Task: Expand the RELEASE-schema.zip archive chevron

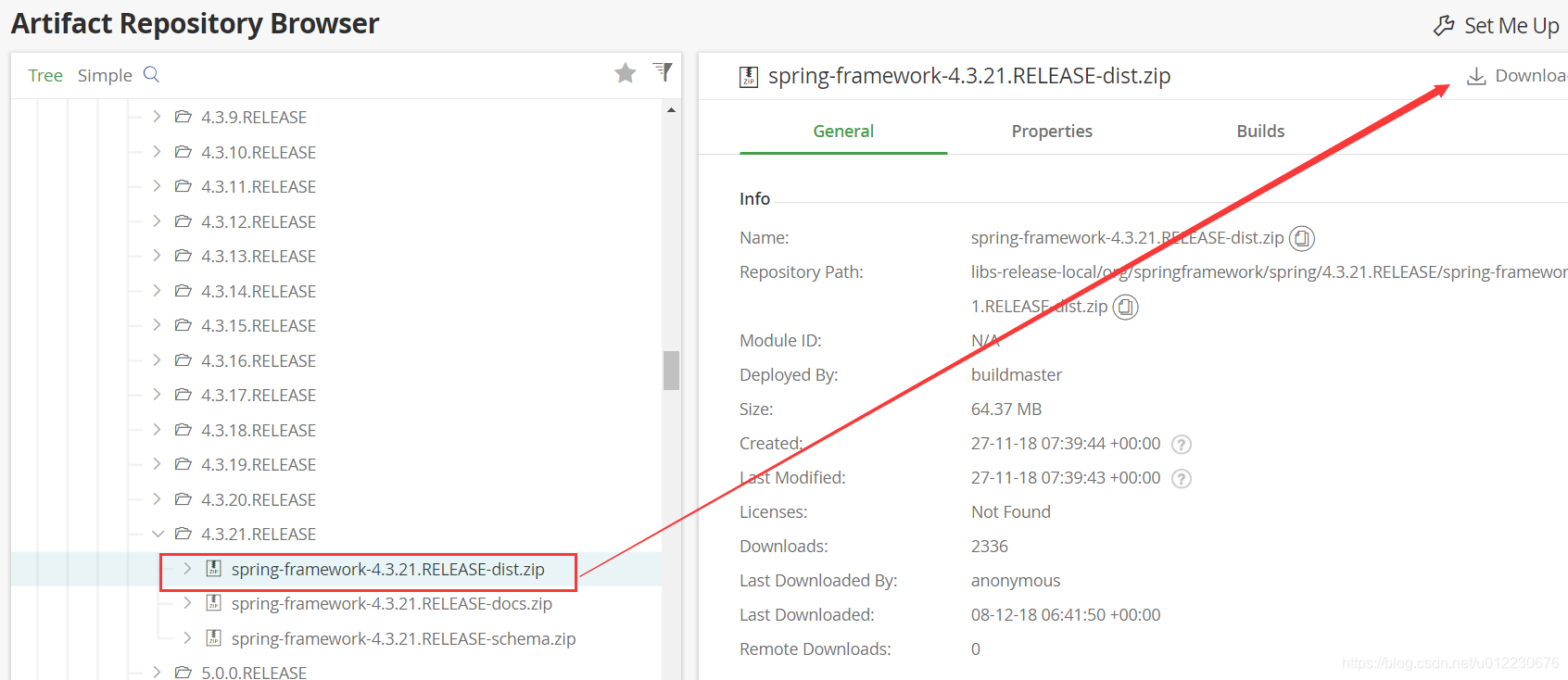Action: click(187, 638)
